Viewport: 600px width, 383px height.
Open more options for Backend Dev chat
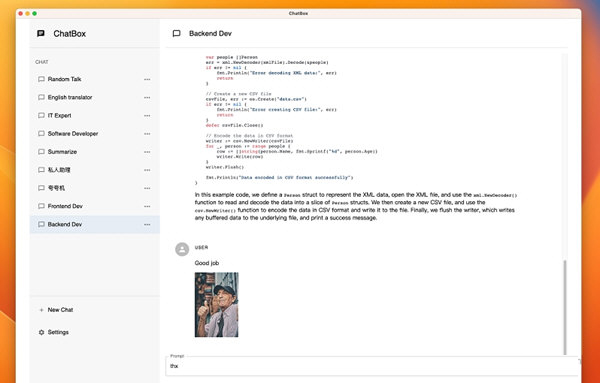coord(147,225)
